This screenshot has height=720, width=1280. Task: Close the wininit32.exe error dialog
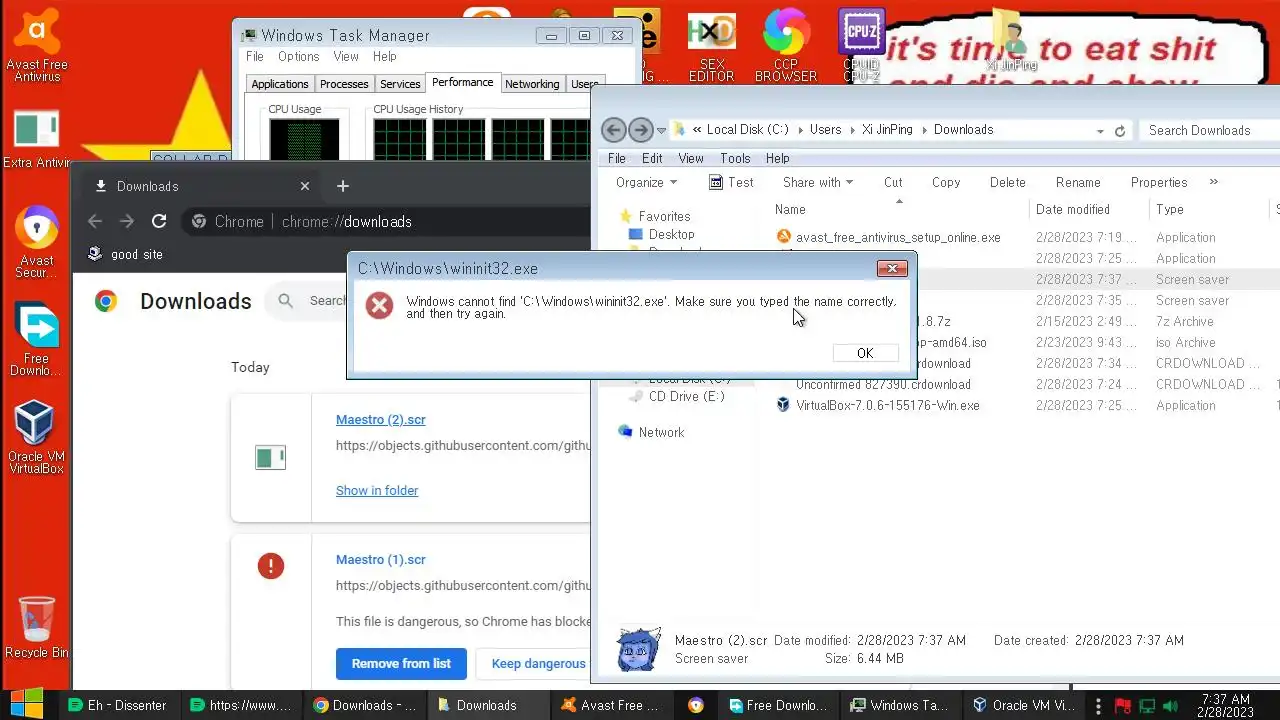pos(892,268)
